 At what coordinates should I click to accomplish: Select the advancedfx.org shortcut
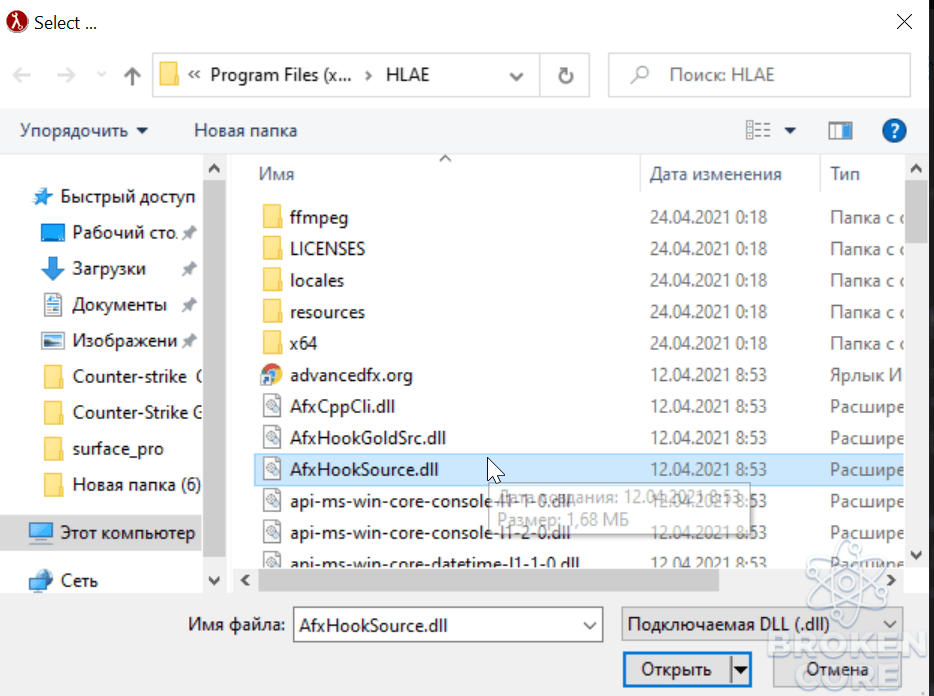[x=351, y=375]
